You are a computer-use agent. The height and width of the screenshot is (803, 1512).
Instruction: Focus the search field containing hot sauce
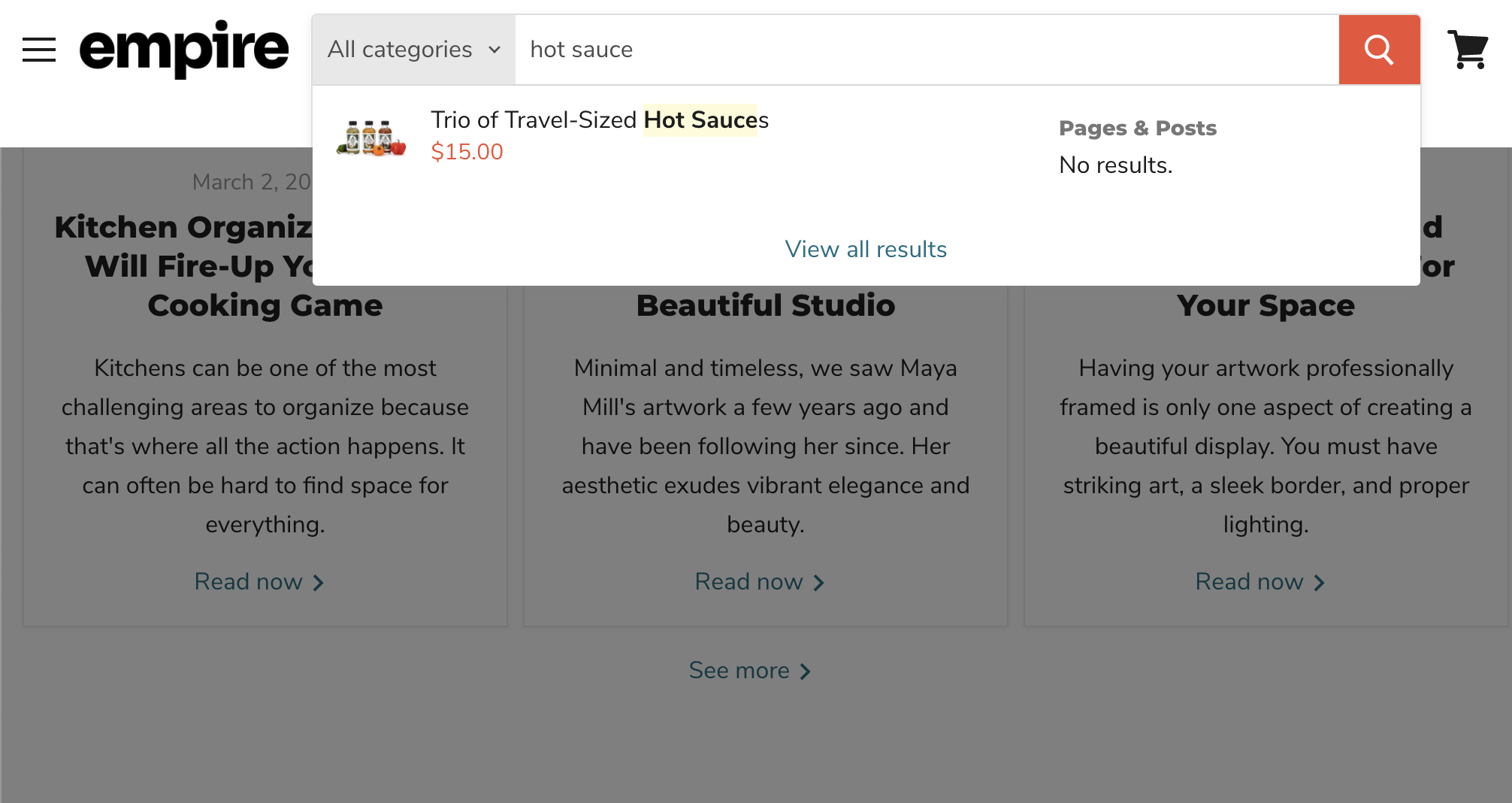[x=927, y=50]
